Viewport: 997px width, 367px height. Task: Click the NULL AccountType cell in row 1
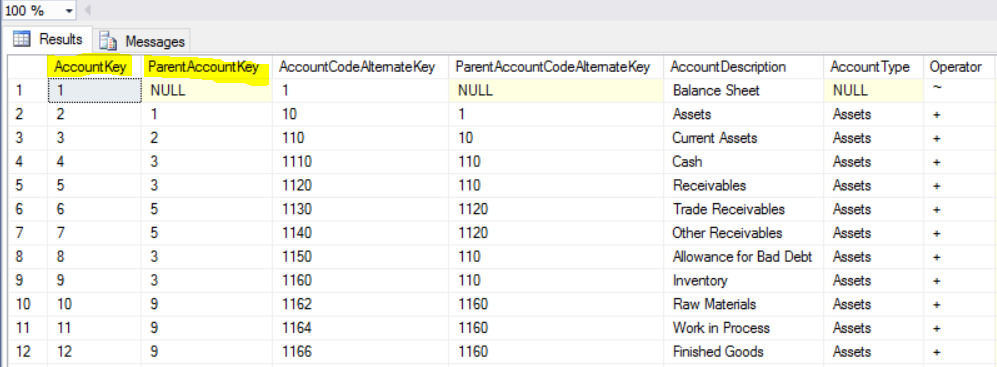[874, 90]
